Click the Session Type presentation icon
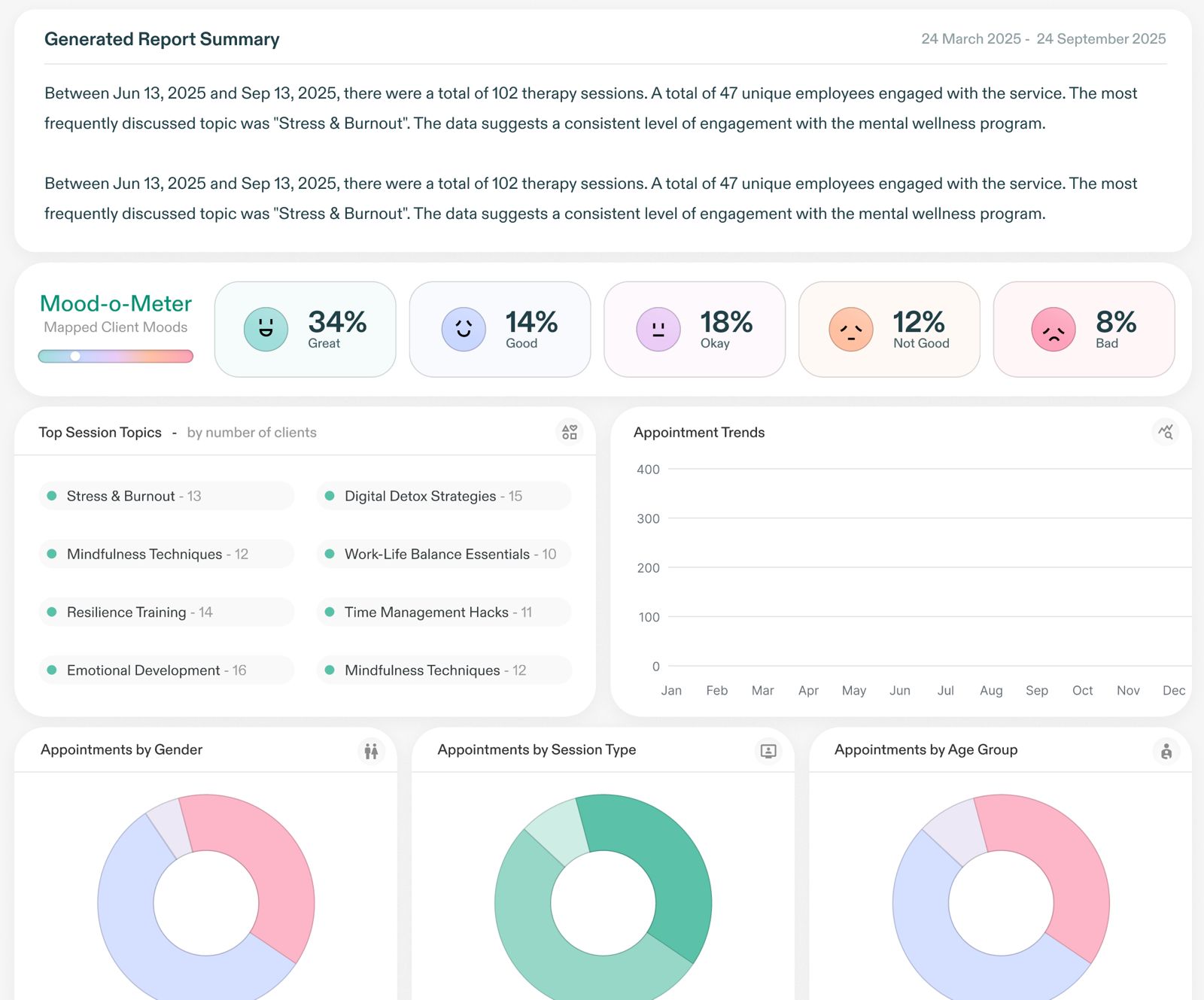Viewport: 1204px width, 1000px height. tap(768, 751)
